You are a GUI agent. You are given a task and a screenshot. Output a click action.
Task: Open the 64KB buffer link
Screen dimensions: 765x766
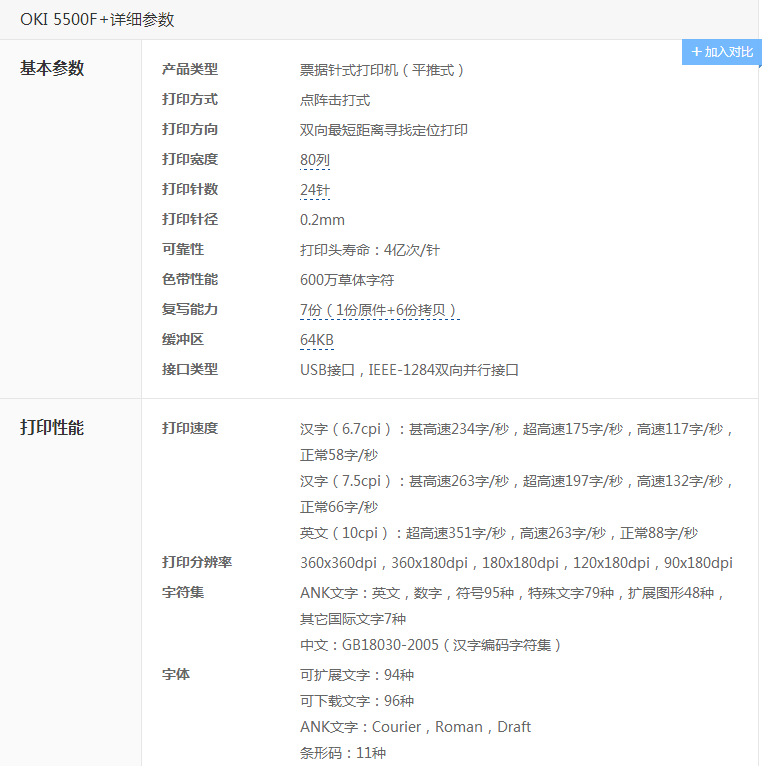(317, 340)
